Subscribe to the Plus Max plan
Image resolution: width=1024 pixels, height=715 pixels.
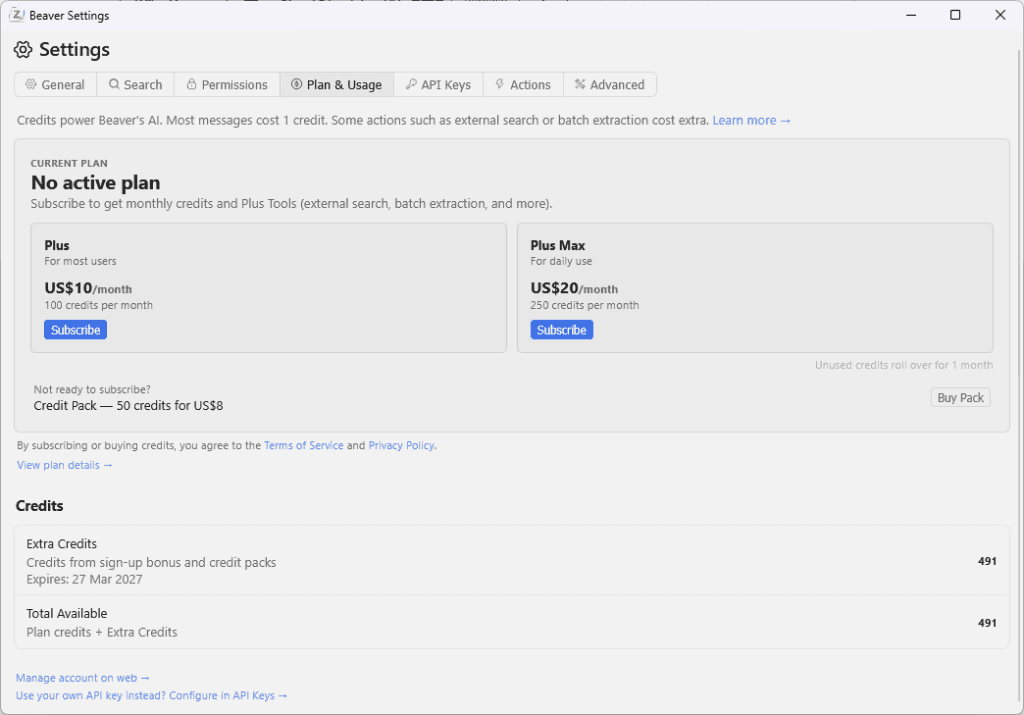click(561, 330)
